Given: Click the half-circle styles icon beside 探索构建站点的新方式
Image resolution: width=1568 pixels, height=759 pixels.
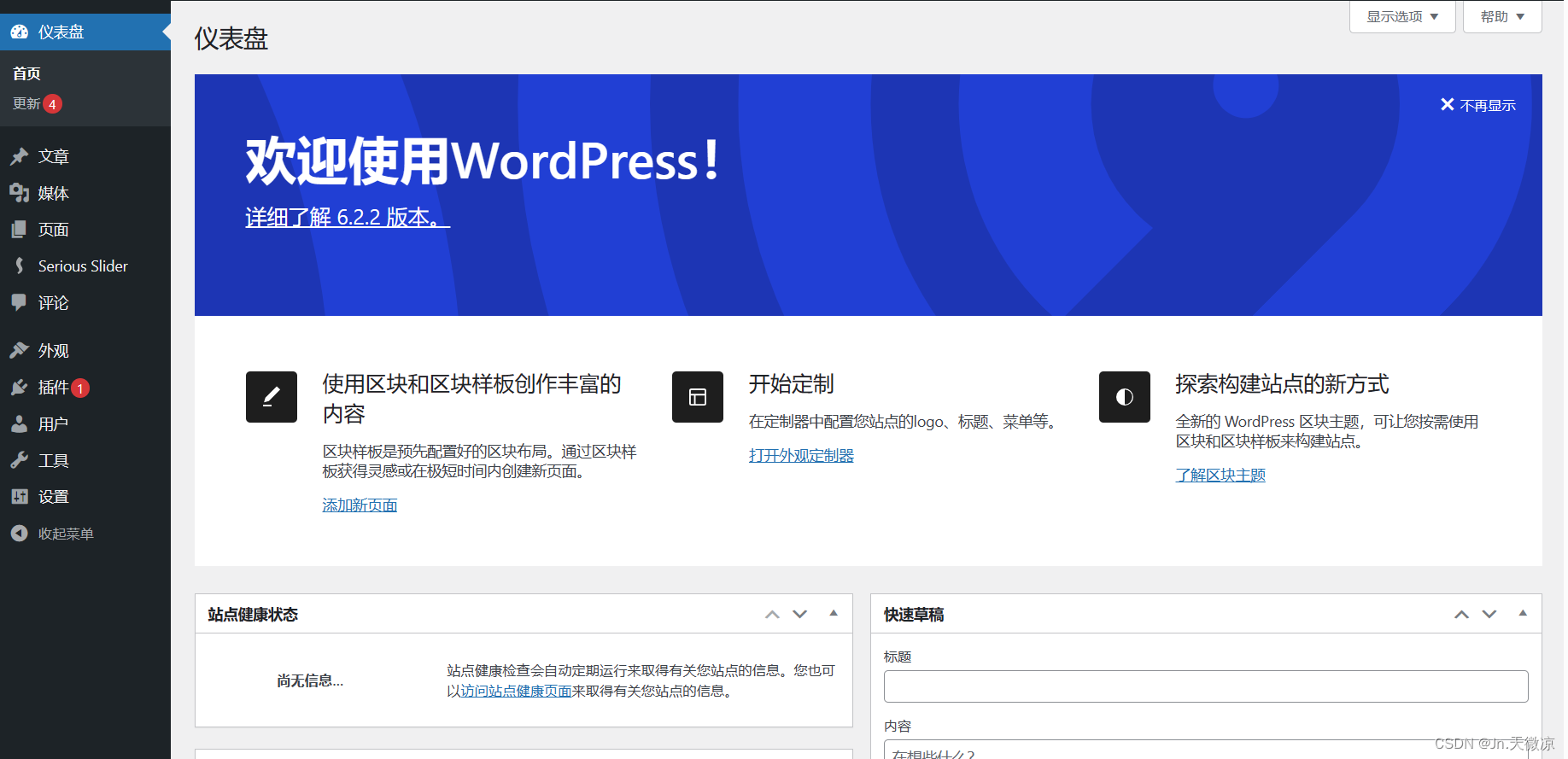Looking at the screenshot, I should tap(1125, 397).
